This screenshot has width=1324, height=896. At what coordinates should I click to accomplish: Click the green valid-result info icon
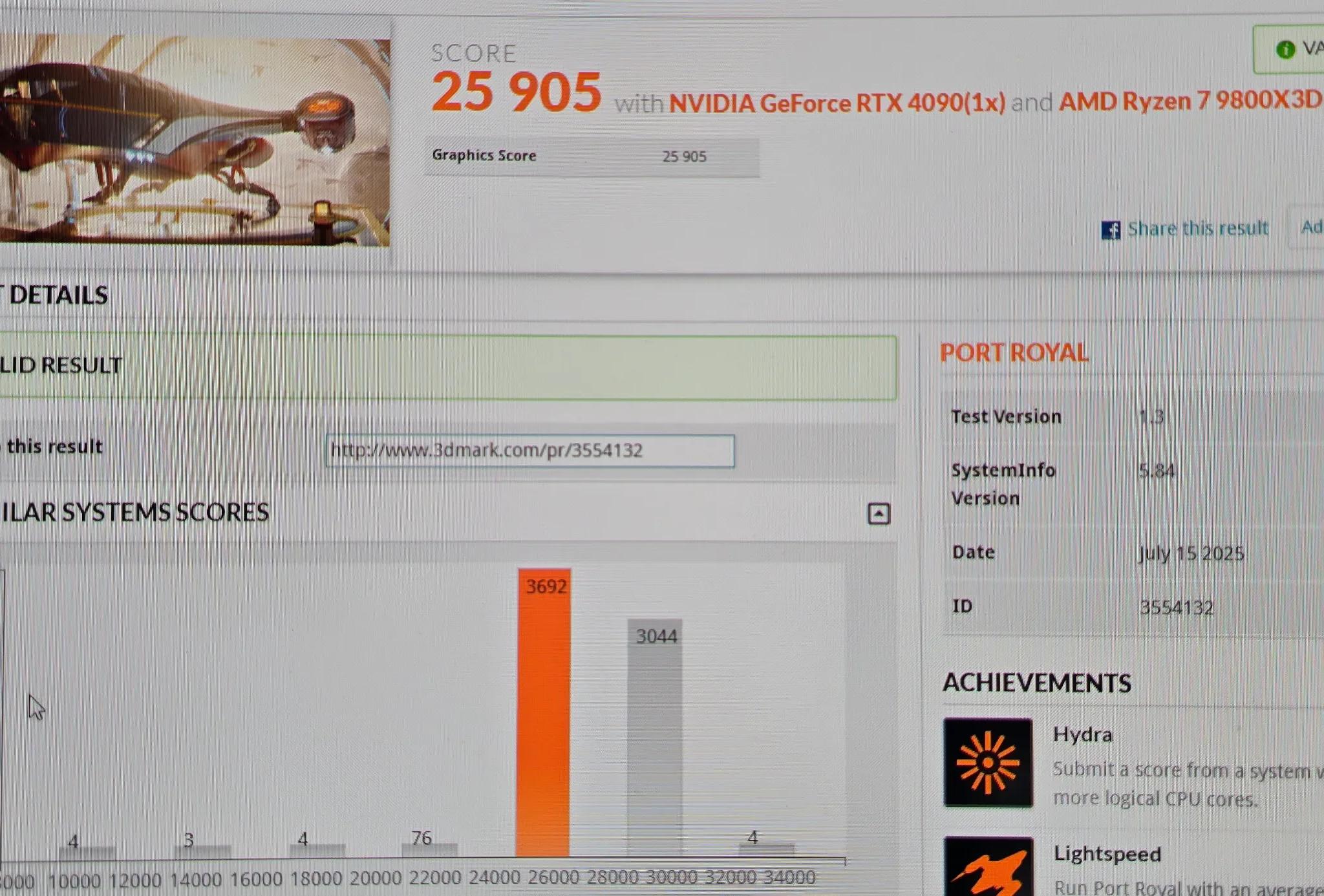(1285, 49)
